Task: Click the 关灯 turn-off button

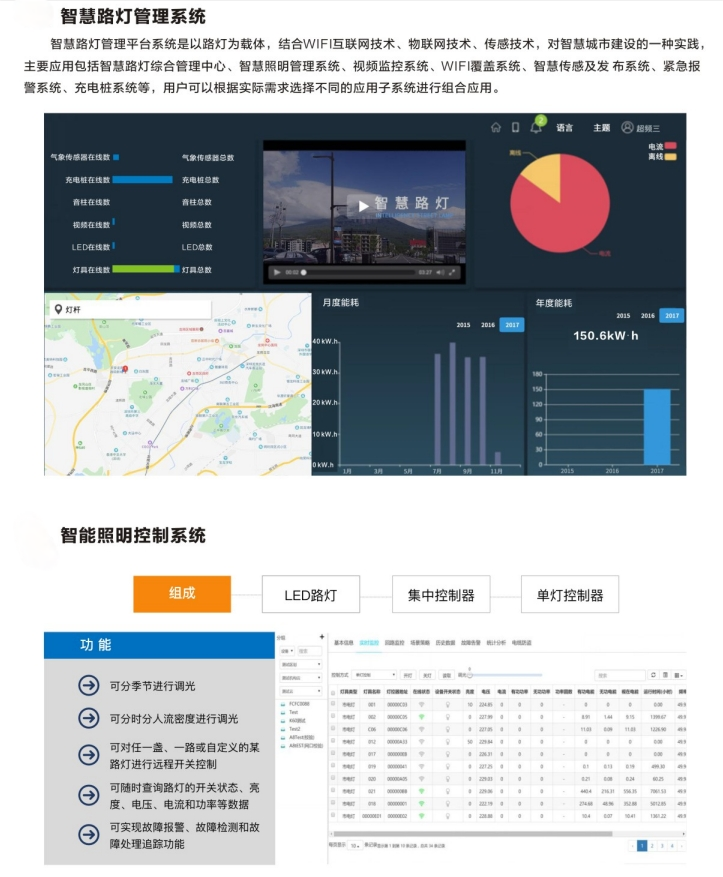Action: [427, 675]
